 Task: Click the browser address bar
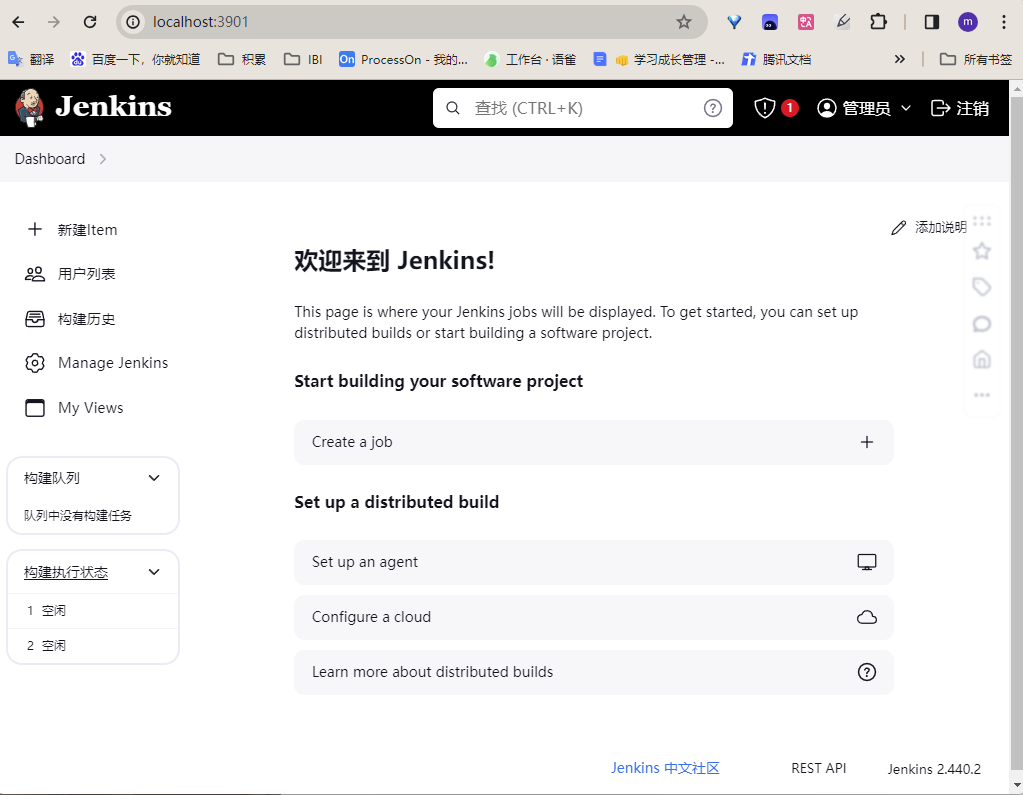411,22
